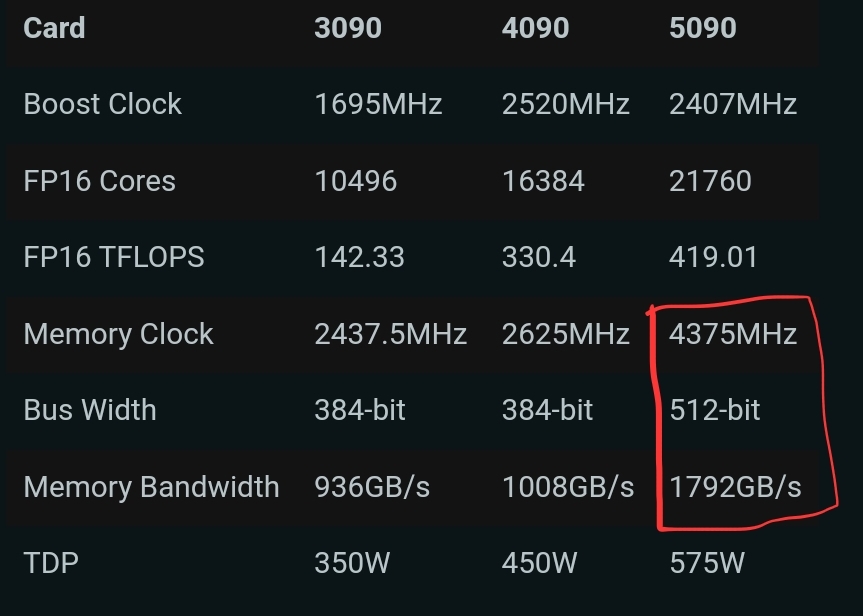Click the Boost Clock row label
This screenshot has width=863, height=616.
(x=102, y=104)
